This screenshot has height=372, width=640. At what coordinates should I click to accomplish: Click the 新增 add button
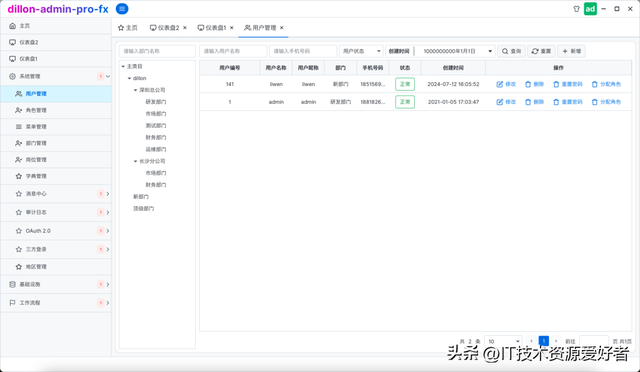tap(571, 51)
